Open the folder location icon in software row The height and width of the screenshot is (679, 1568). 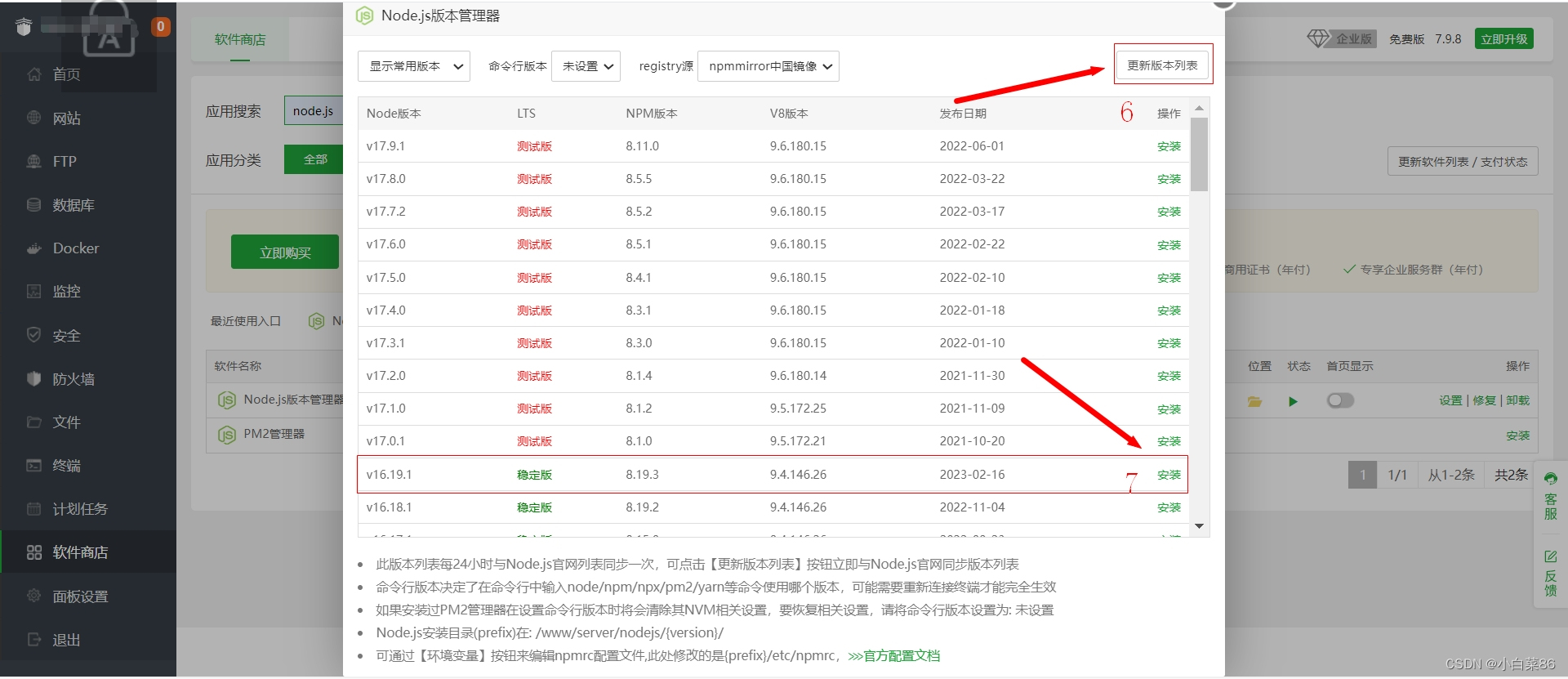coord(1254,401)
